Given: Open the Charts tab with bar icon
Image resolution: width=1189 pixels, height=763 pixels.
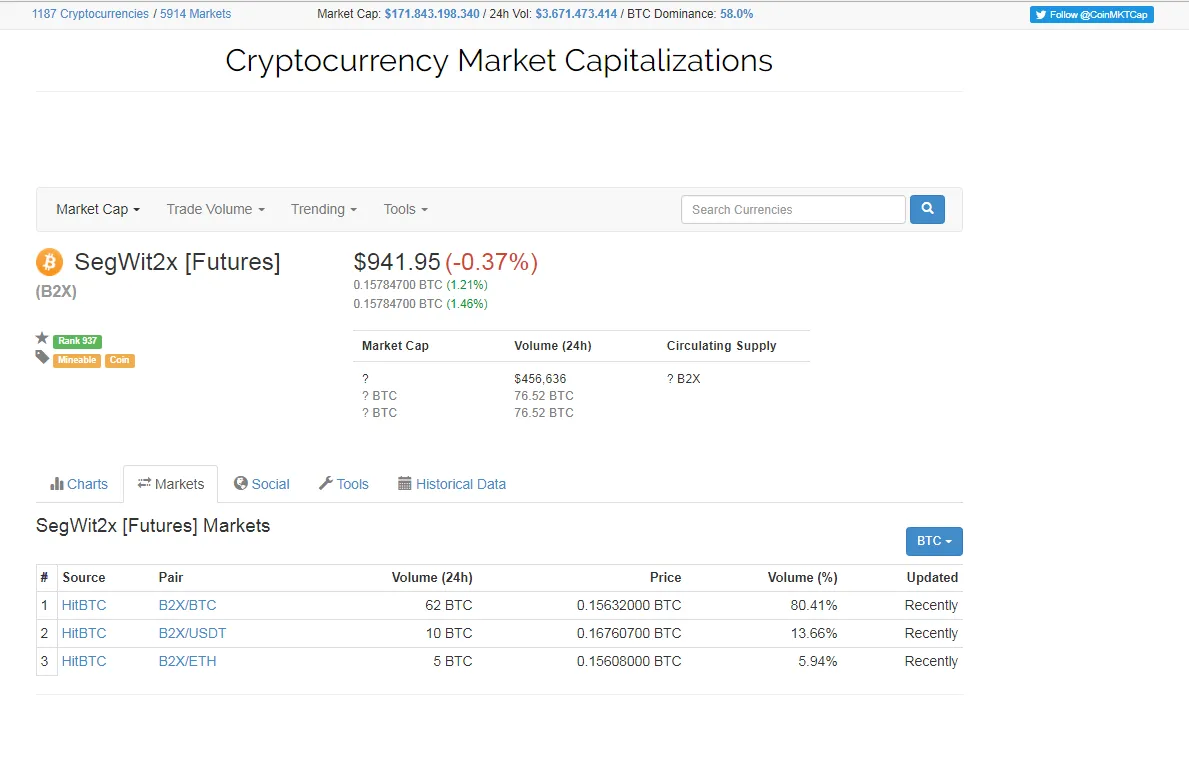Looking at the screenshot, I should click(79, 484).
